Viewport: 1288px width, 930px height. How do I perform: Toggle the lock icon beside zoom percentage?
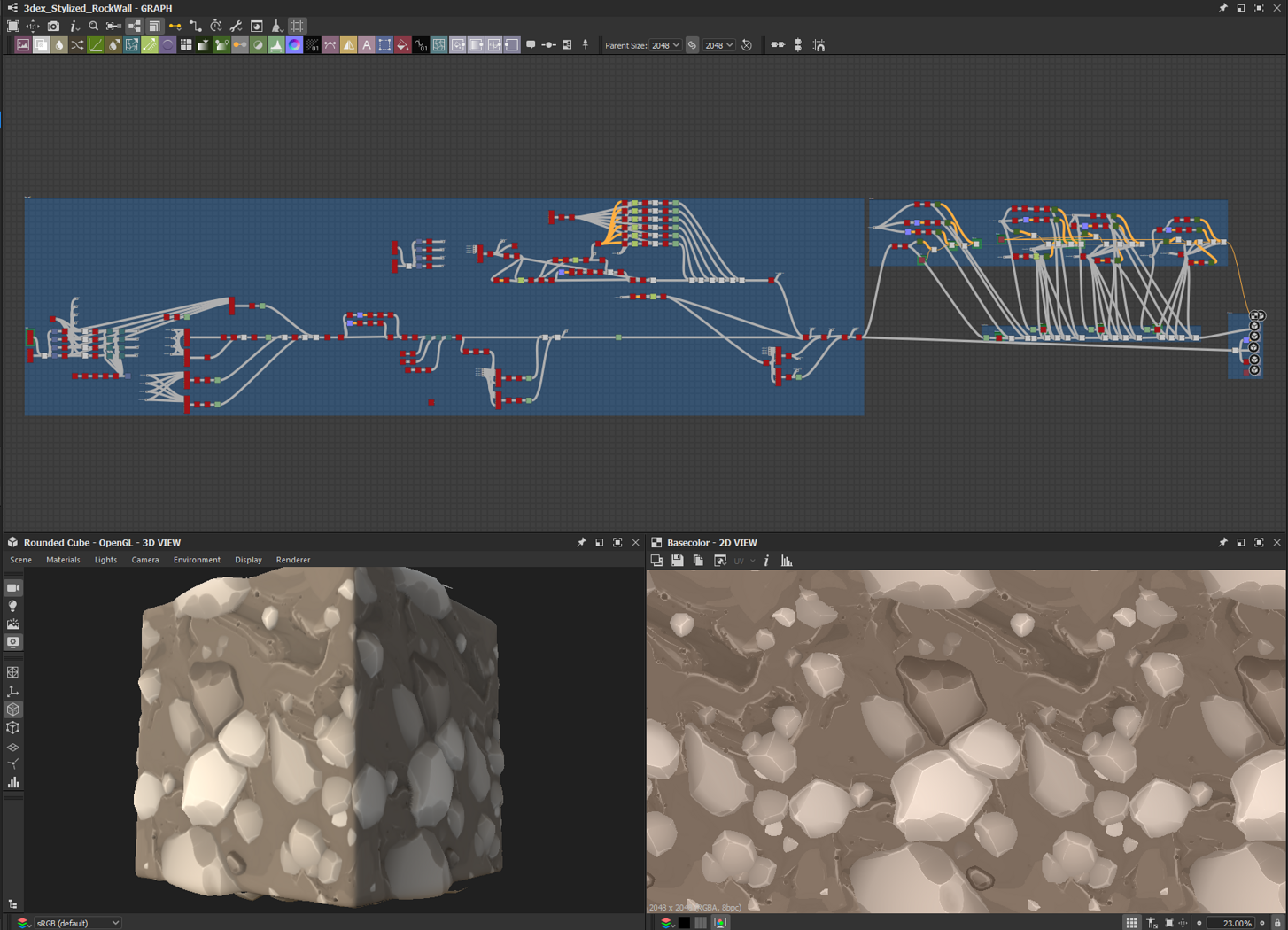pos(1277,923)
